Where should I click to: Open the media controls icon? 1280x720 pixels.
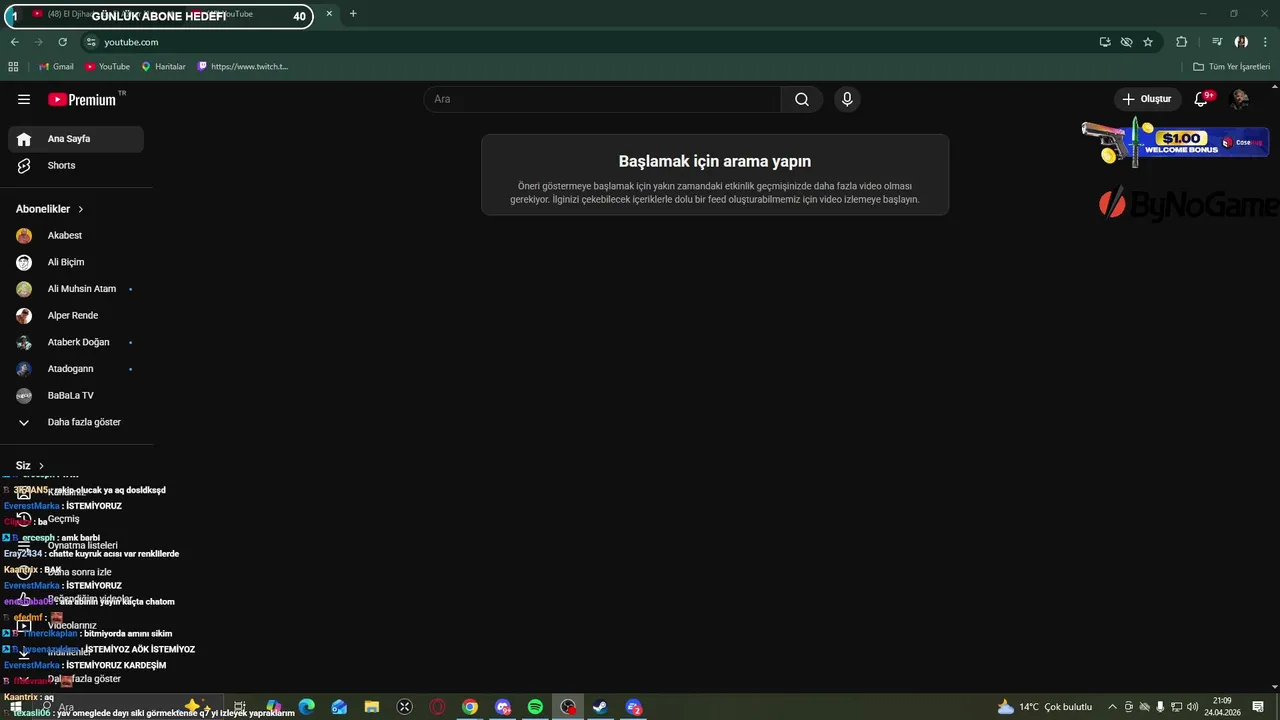coord(1217,42)
